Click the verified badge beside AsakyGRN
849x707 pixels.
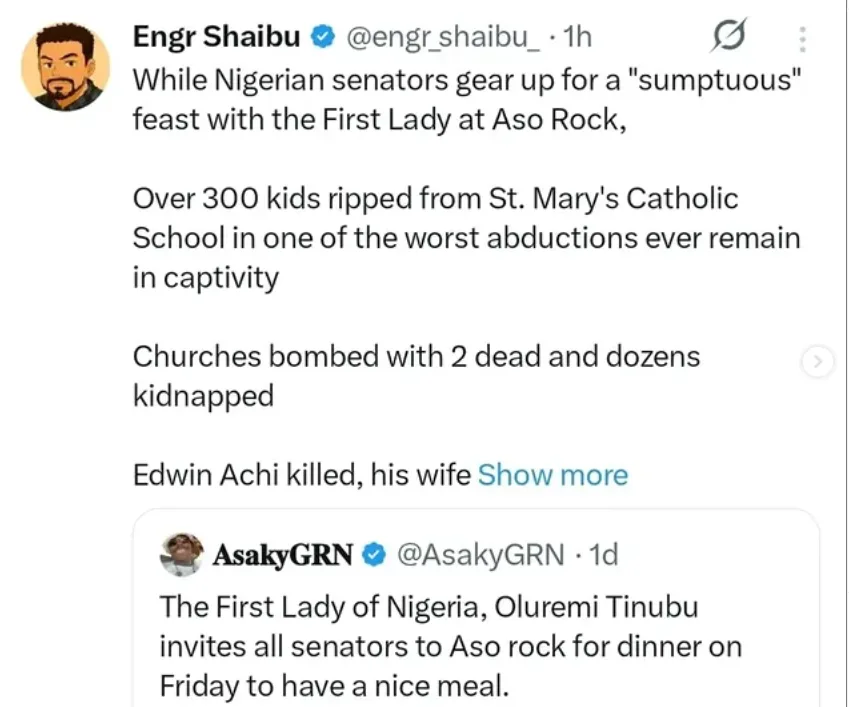[x=375, y=554]
